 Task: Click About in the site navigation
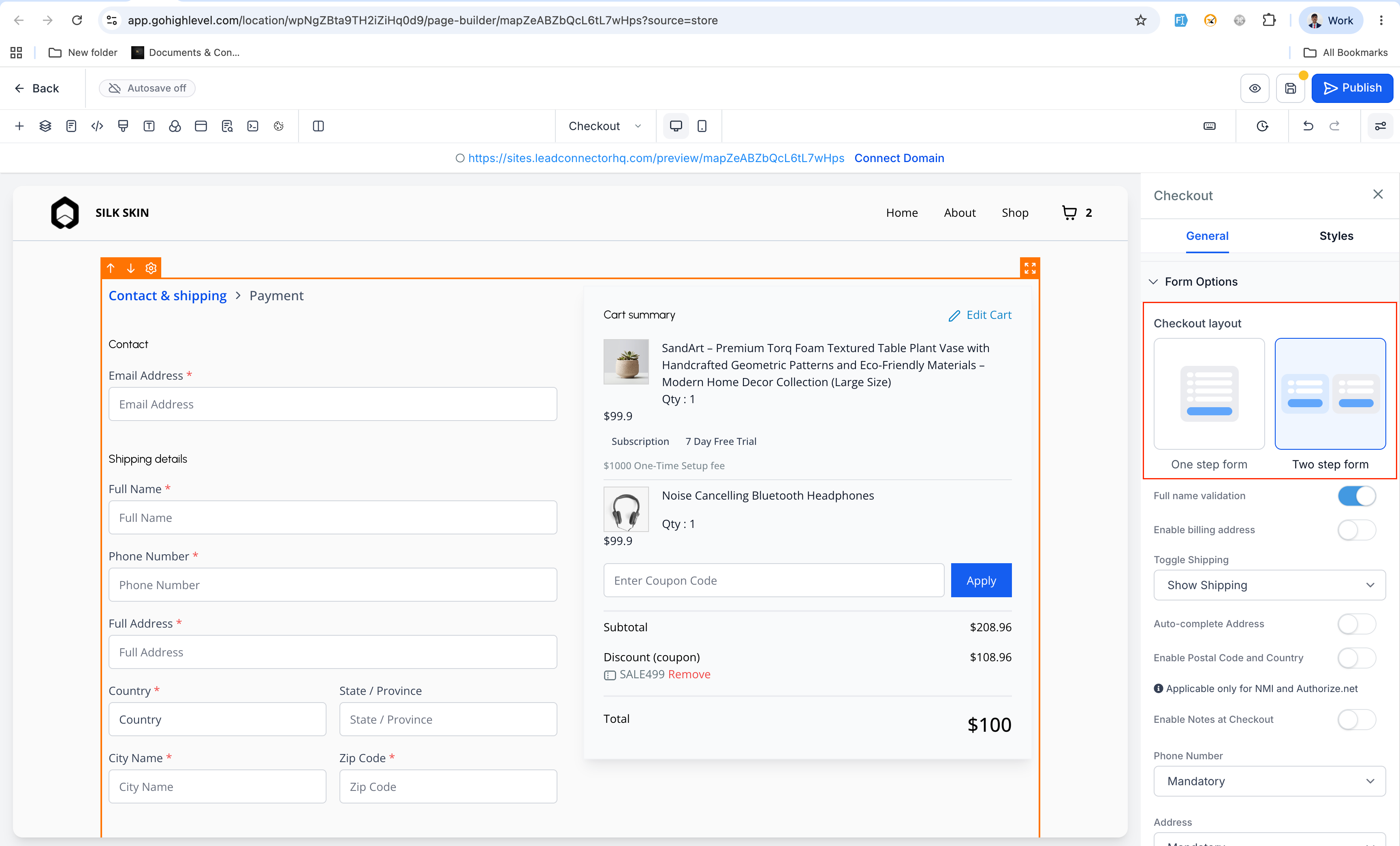(960, 212)
